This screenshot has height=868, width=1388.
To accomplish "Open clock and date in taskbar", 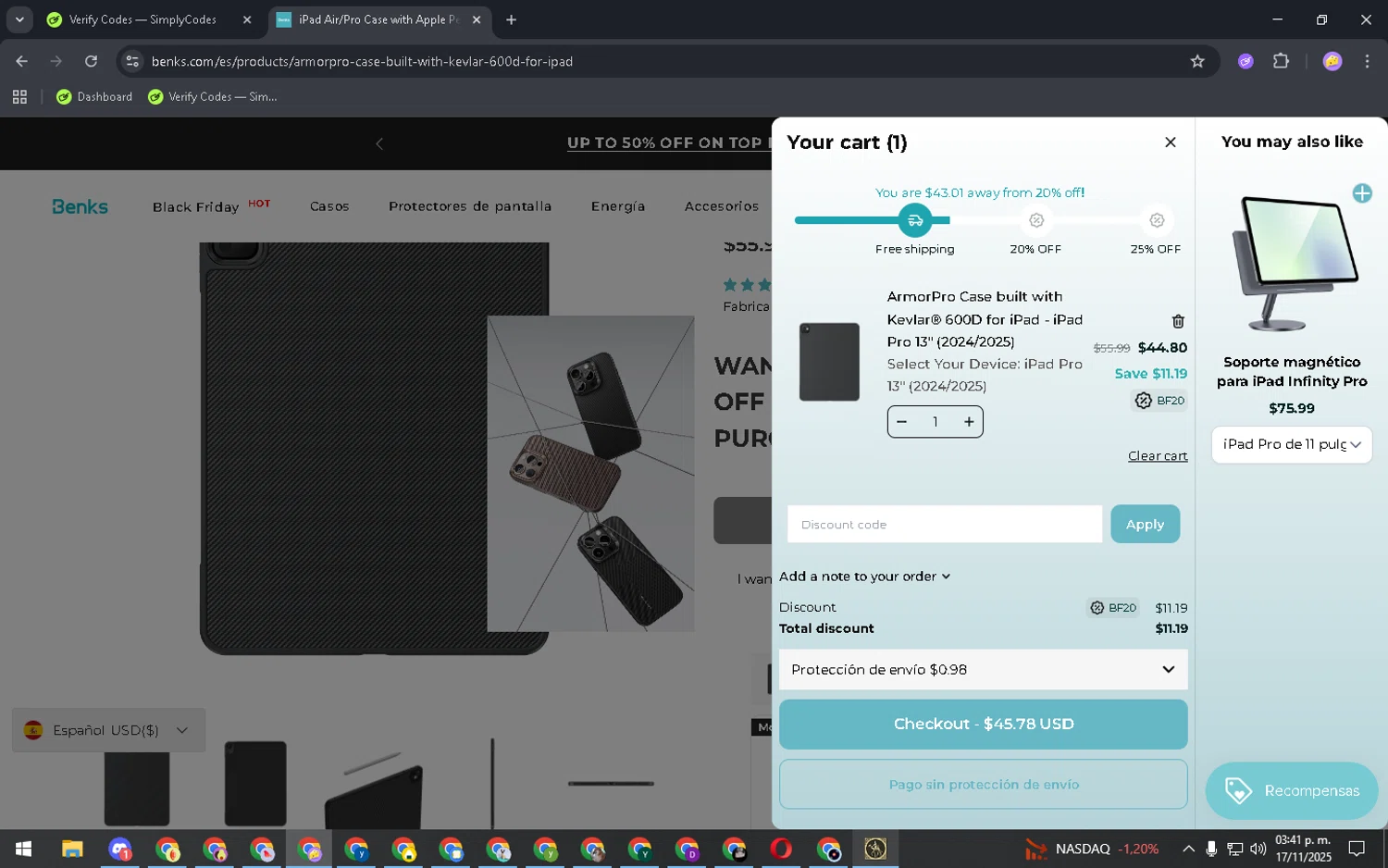I will click(x=1303, y=849).
